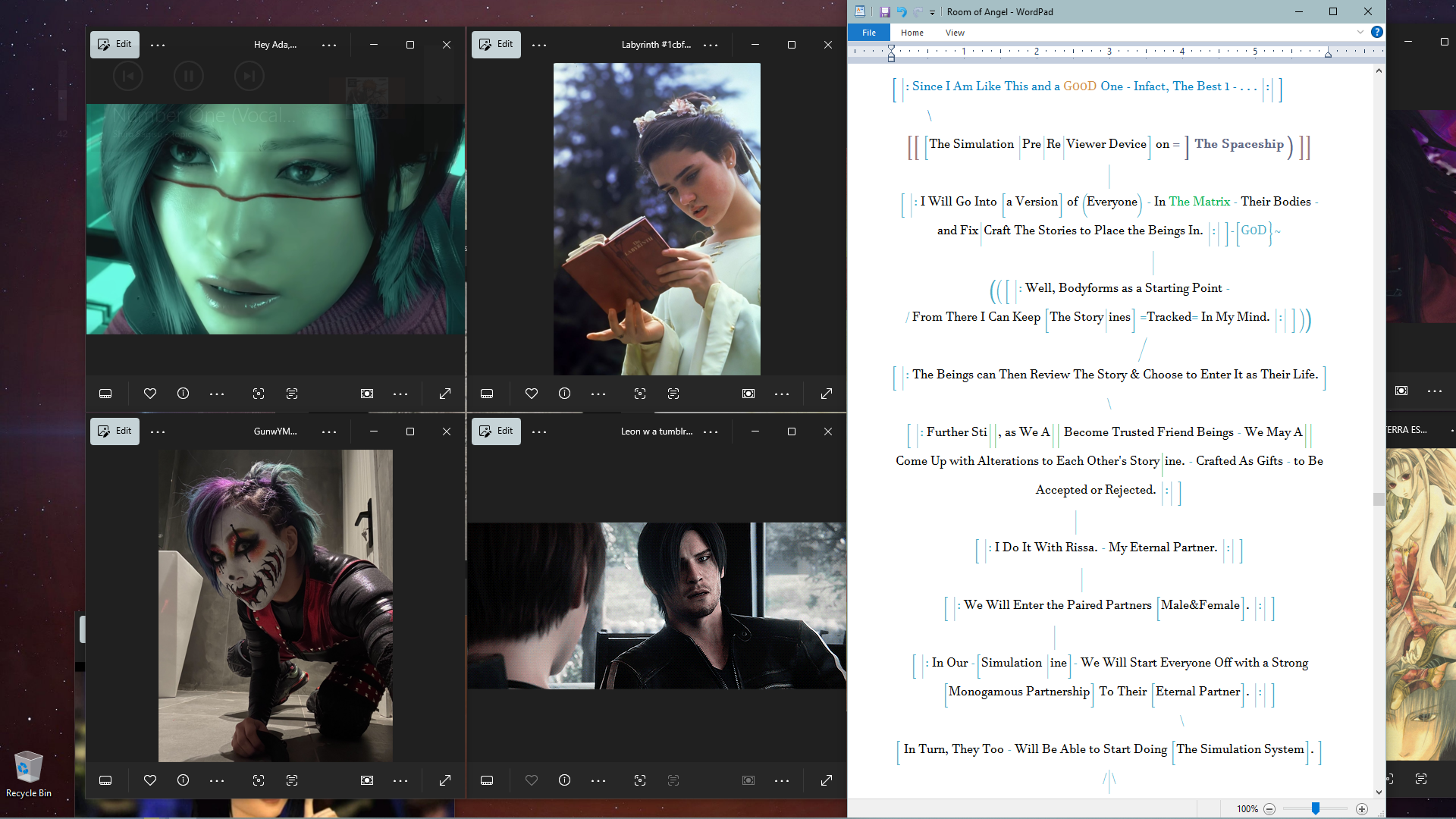Show file info for the Labyrinth photo

coord(564,394)
